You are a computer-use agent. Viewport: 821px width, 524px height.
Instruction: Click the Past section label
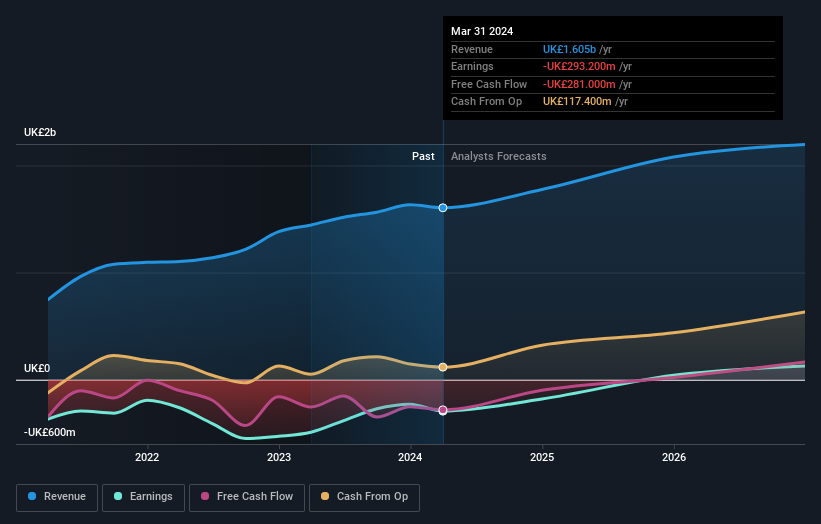coord(423,156)
